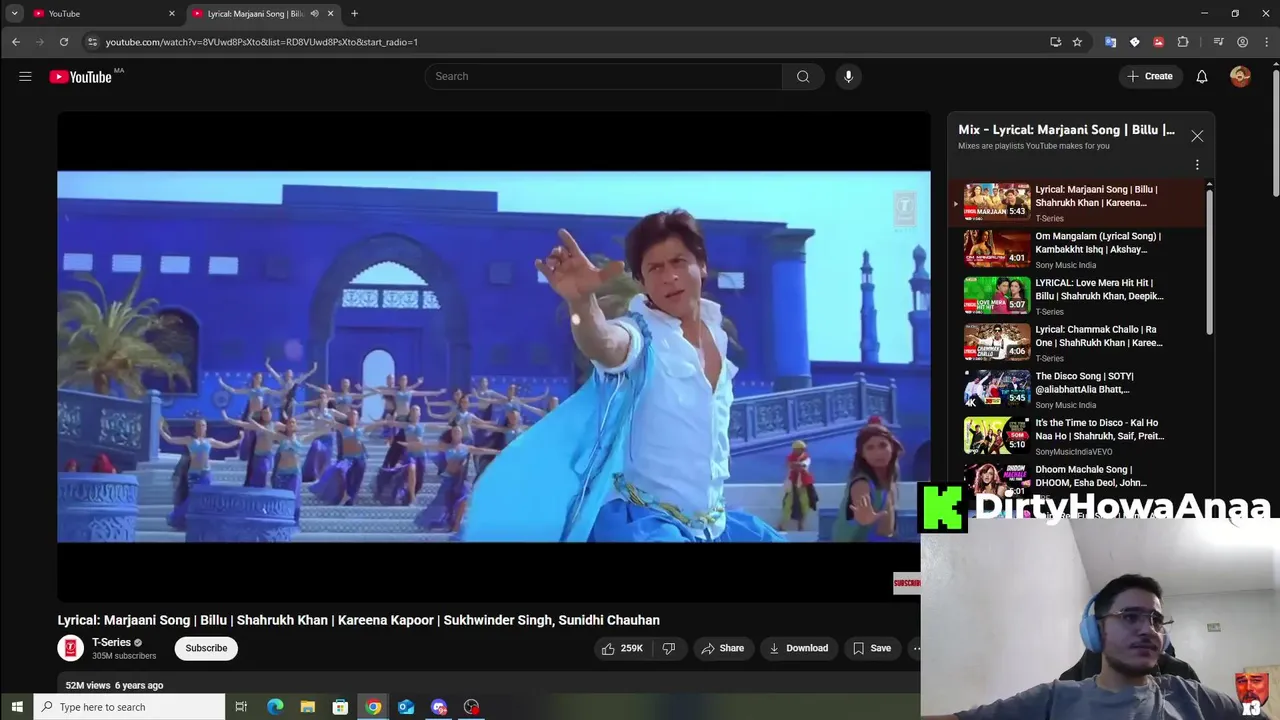Image resolution: width=1280 pixels, height=720 pixels.
Task: Open the Extensions puzzle menu
Action: pos(1183,42)
